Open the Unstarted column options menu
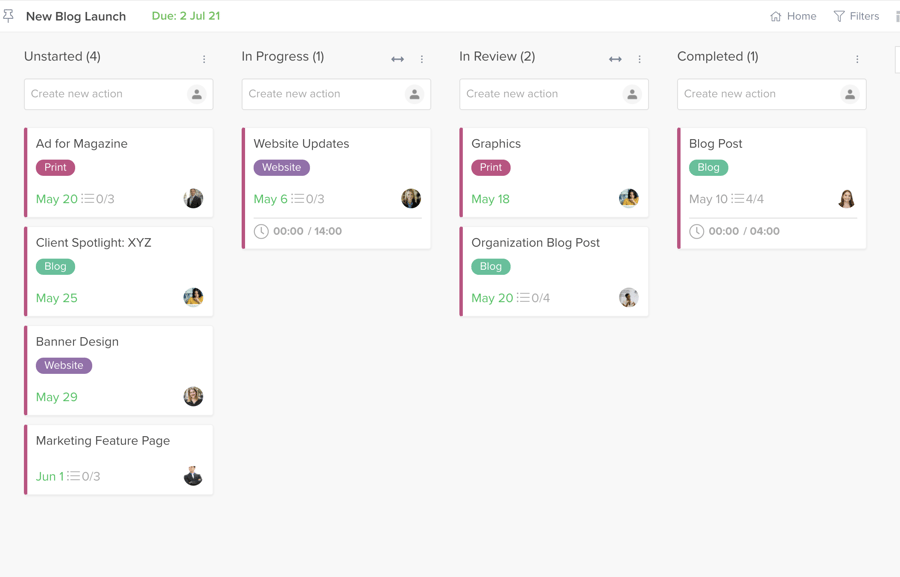 204,59
